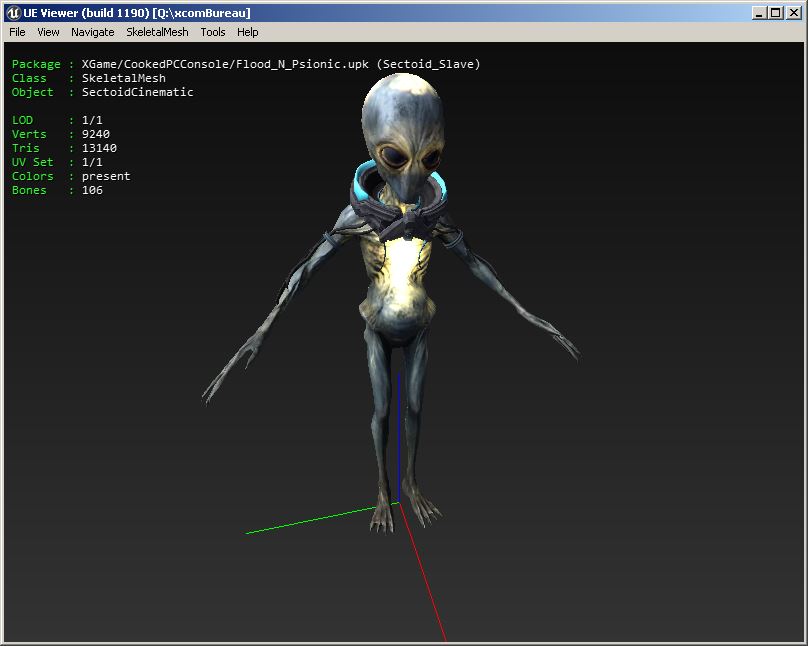Screen dimensions: 808x646
Task: Open the Help menu
Action: click(x=247, y=32)
